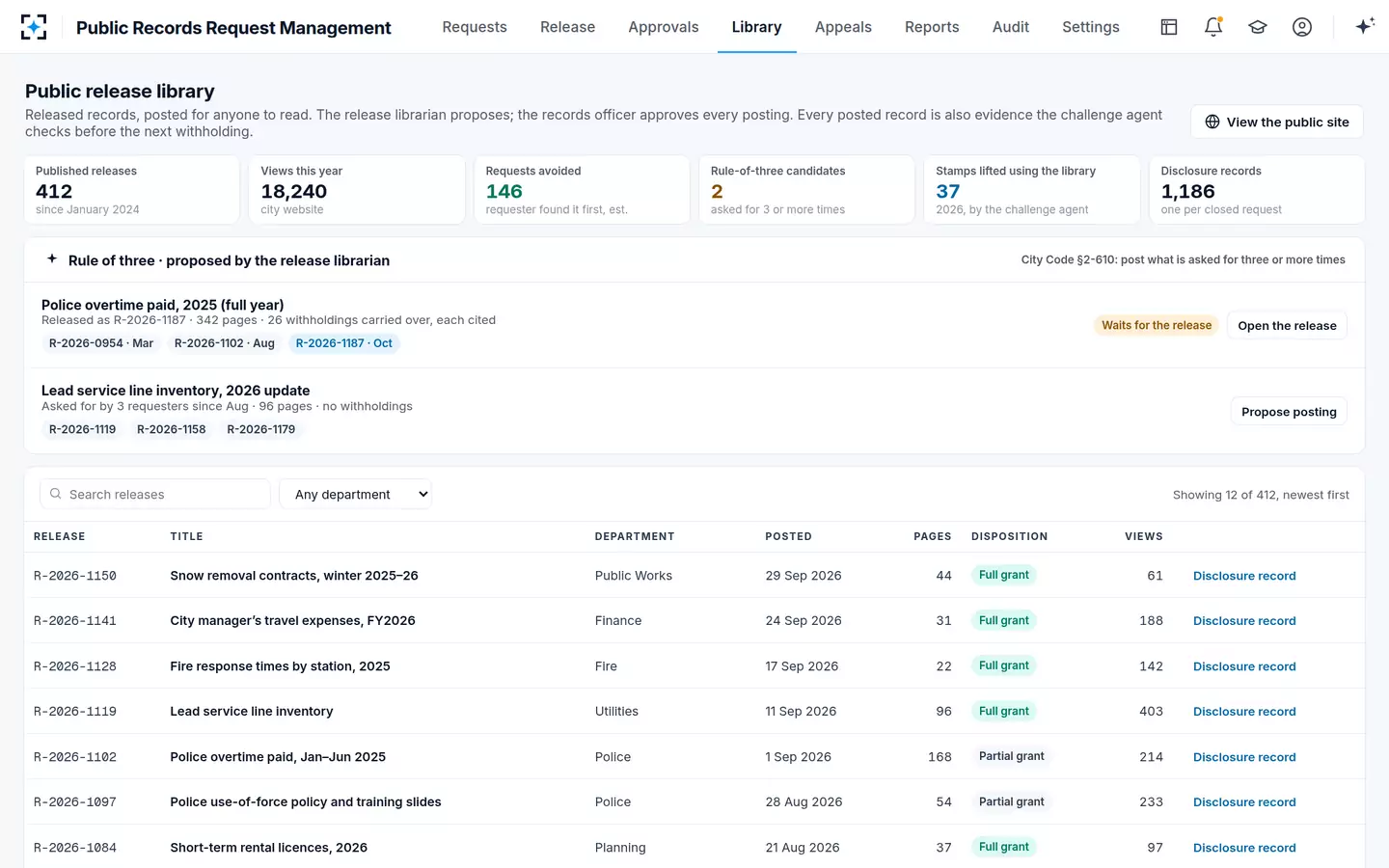This screenshot has height=868, width=1389.
Task: Open the layout panel icon
Action: (1169, 27)
